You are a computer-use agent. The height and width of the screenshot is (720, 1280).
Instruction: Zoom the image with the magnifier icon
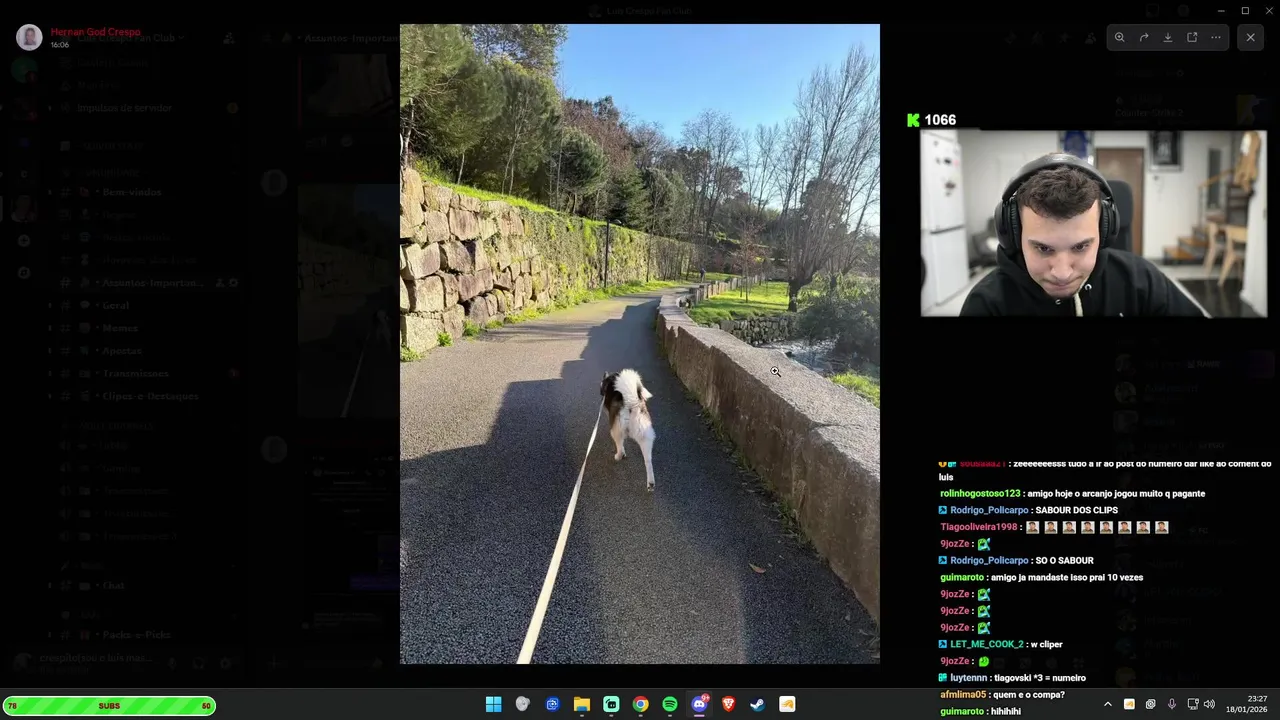click(1120, 37)
